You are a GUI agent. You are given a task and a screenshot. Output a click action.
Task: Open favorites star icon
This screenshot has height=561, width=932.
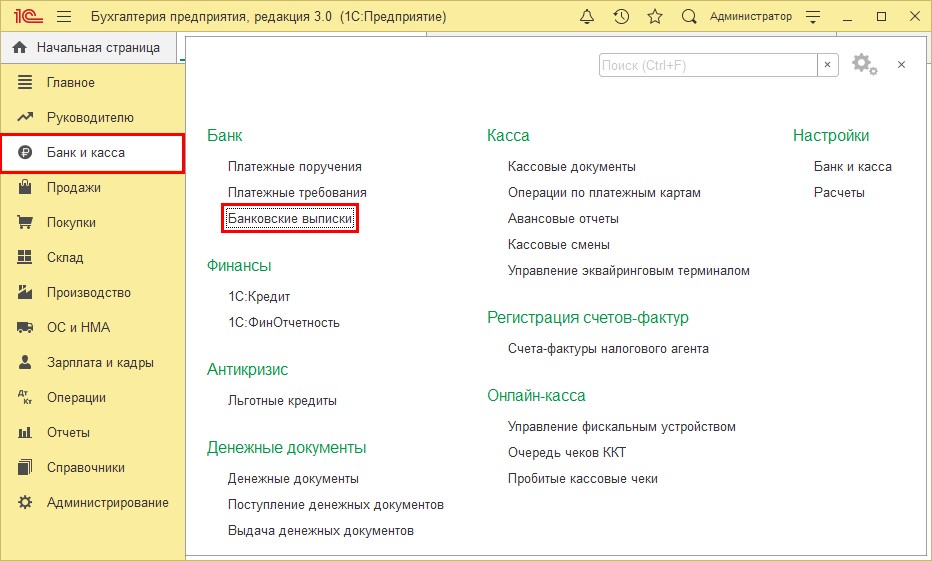pos(655,17)
